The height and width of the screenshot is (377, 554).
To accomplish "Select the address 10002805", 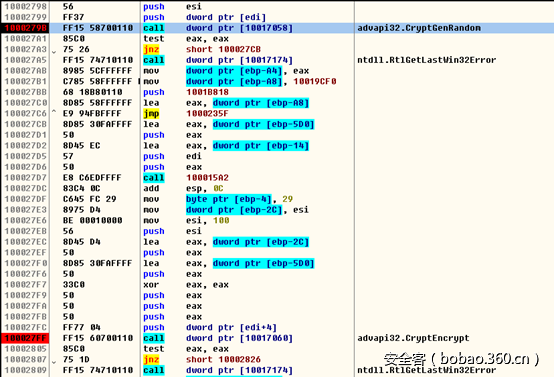I will coord(25,349).
